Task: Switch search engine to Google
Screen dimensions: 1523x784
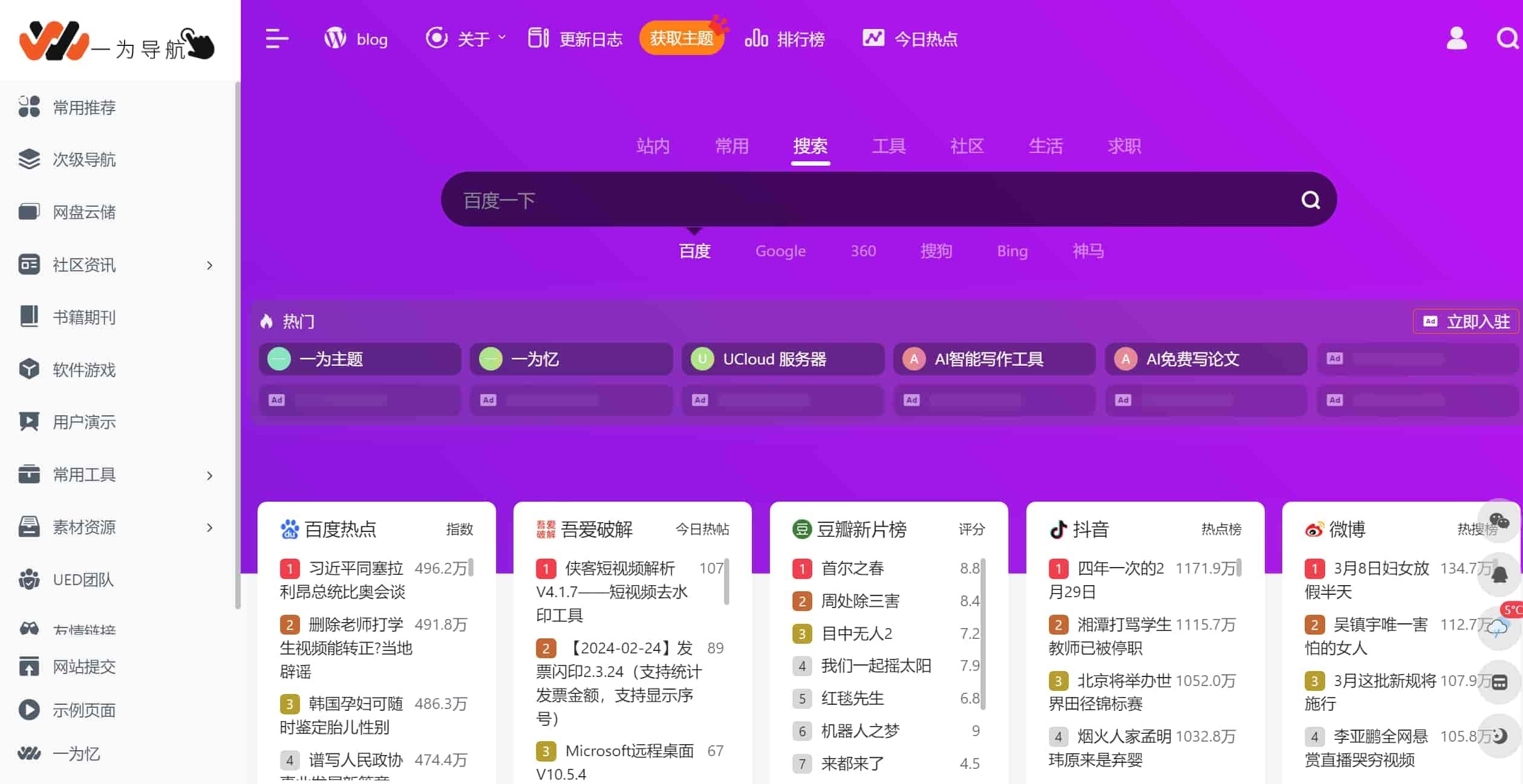Action: (x=780, y=251)
